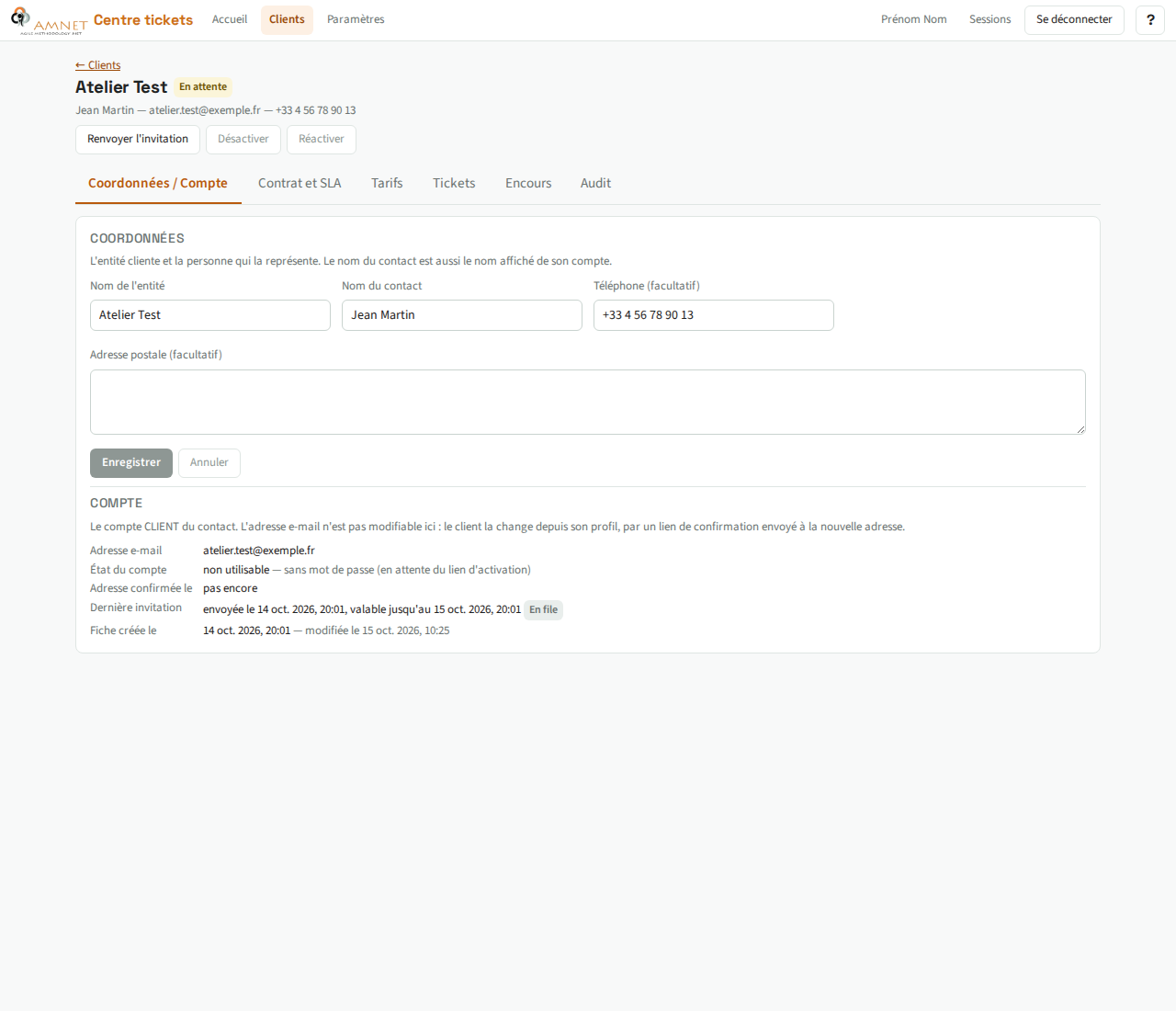The height and width of the screenshot is (1011, 1176).
Task: Open the Clients navigation item
Action: coord(287,19)
